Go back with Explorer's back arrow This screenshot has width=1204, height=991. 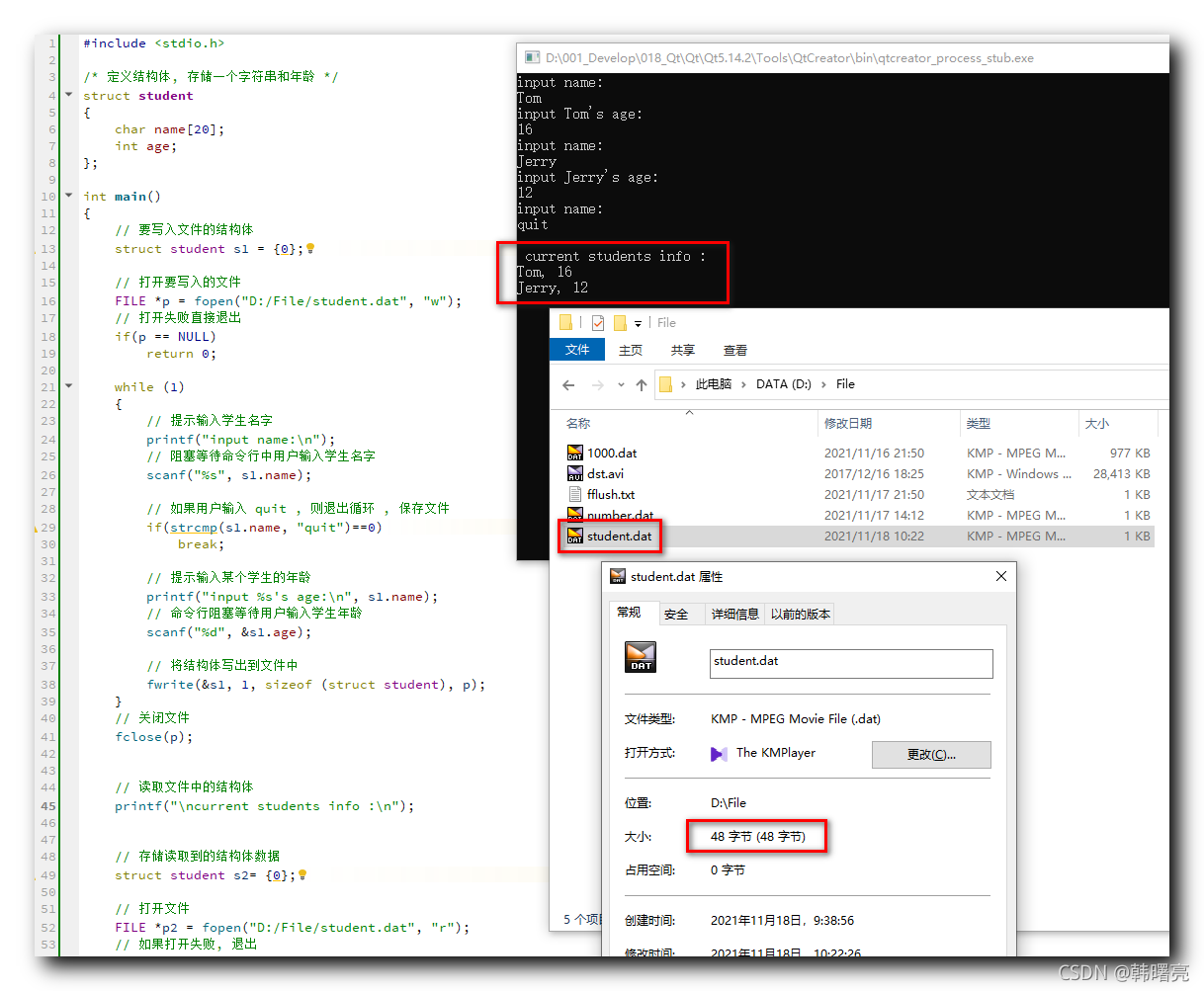568,384
